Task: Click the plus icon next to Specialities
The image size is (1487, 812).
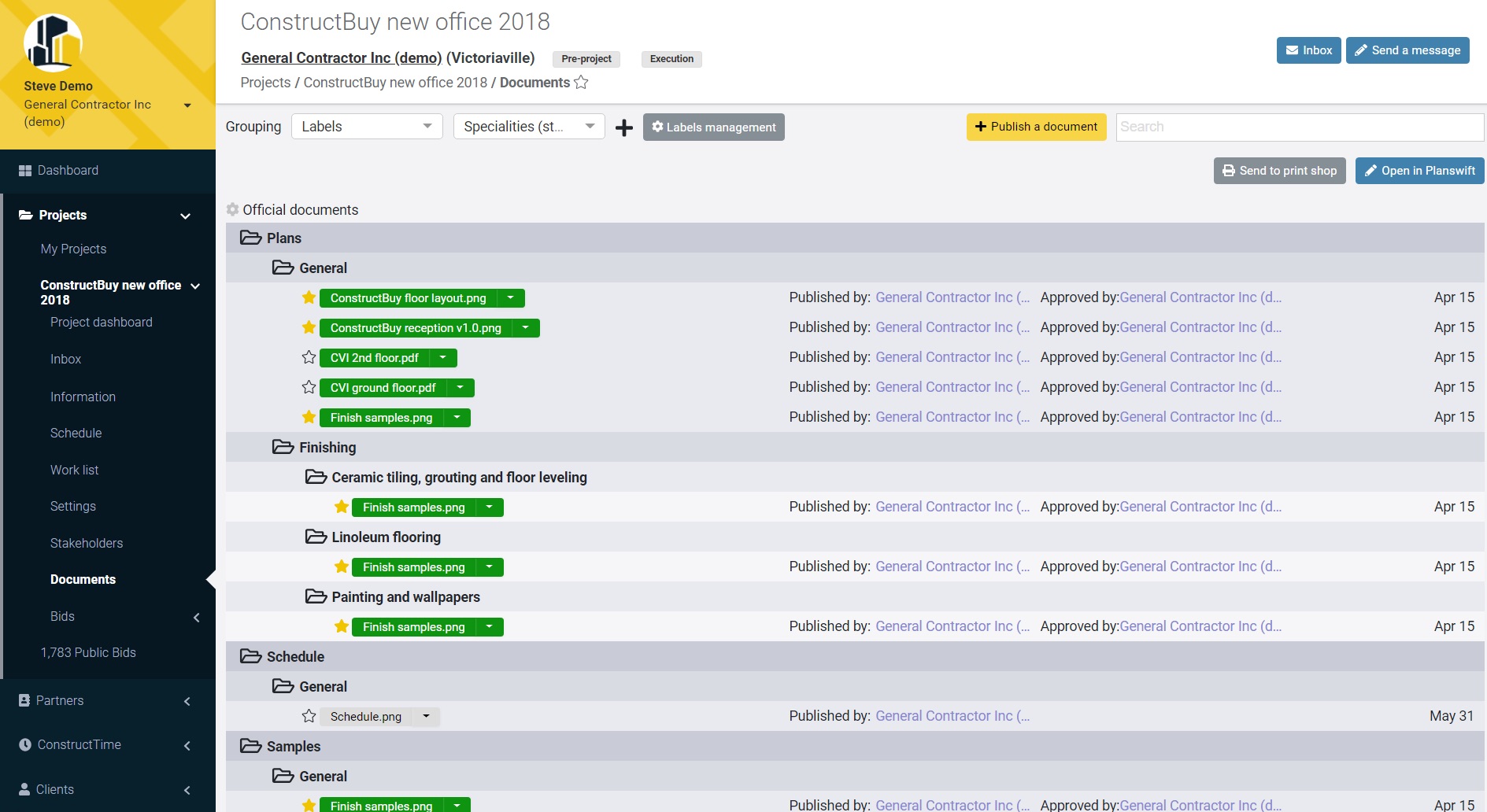Action: 624,127
